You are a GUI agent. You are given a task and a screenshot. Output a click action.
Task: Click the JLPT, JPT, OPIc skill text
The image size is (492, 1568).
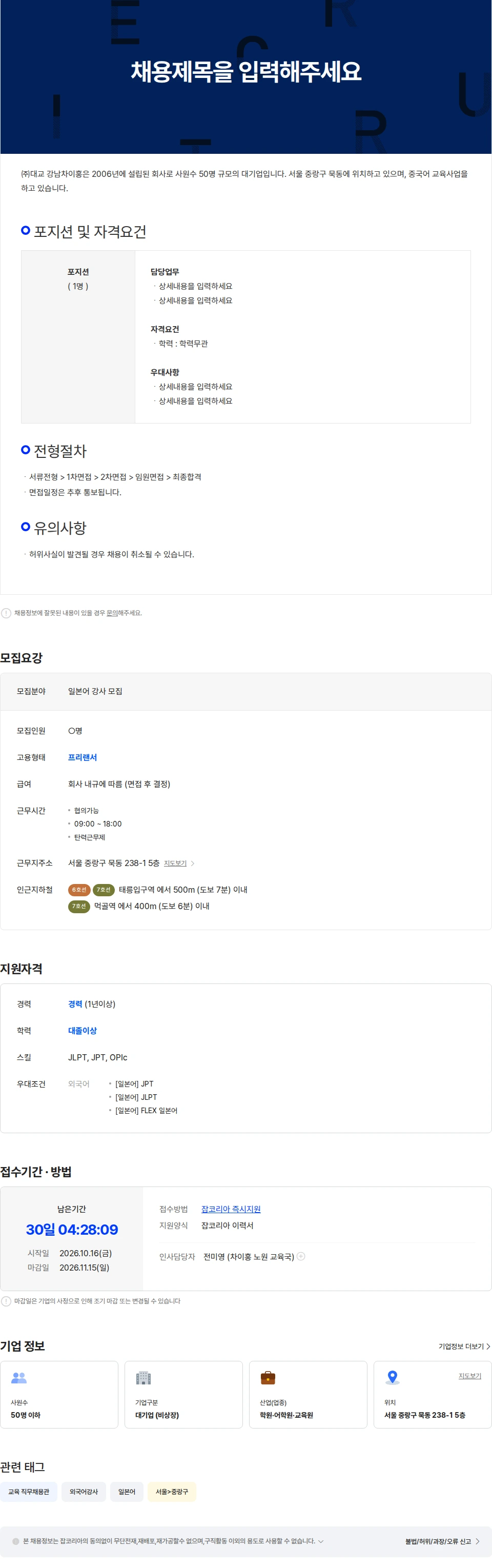coord(98,1057)
